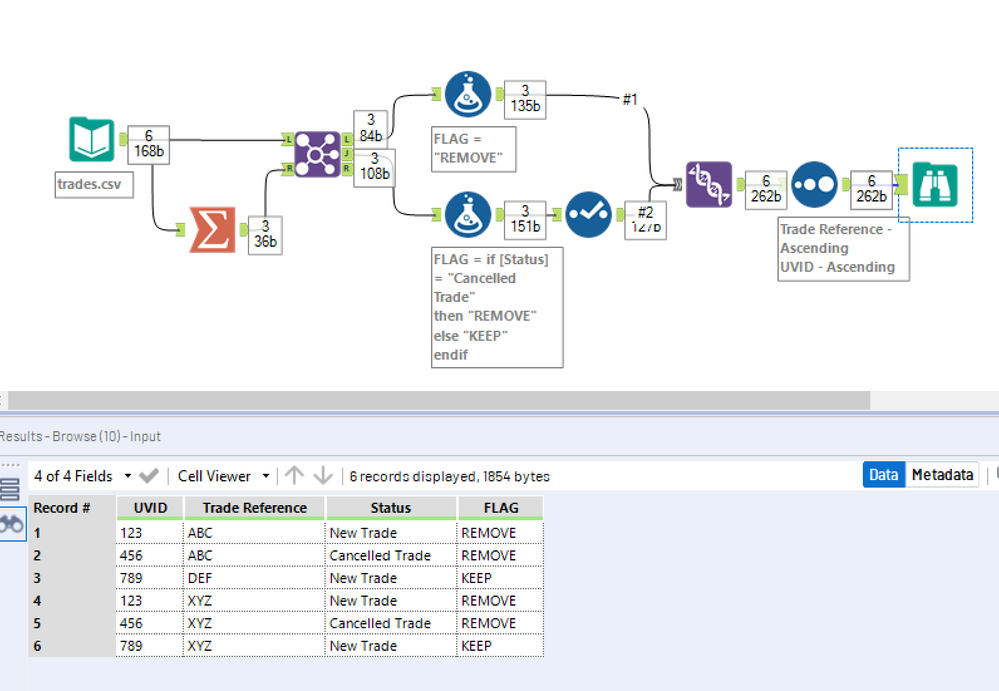Click the 6 262b label after Union tool
The width and height of the screenshot is (999, 691).
pyautogui.click(x=766, y=189)
